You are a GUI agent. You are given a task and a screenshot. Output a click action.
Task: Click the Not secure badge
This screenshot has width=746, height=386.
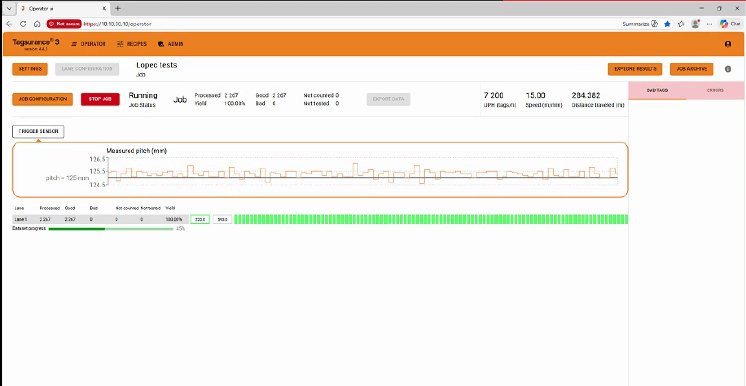(64, 24)
